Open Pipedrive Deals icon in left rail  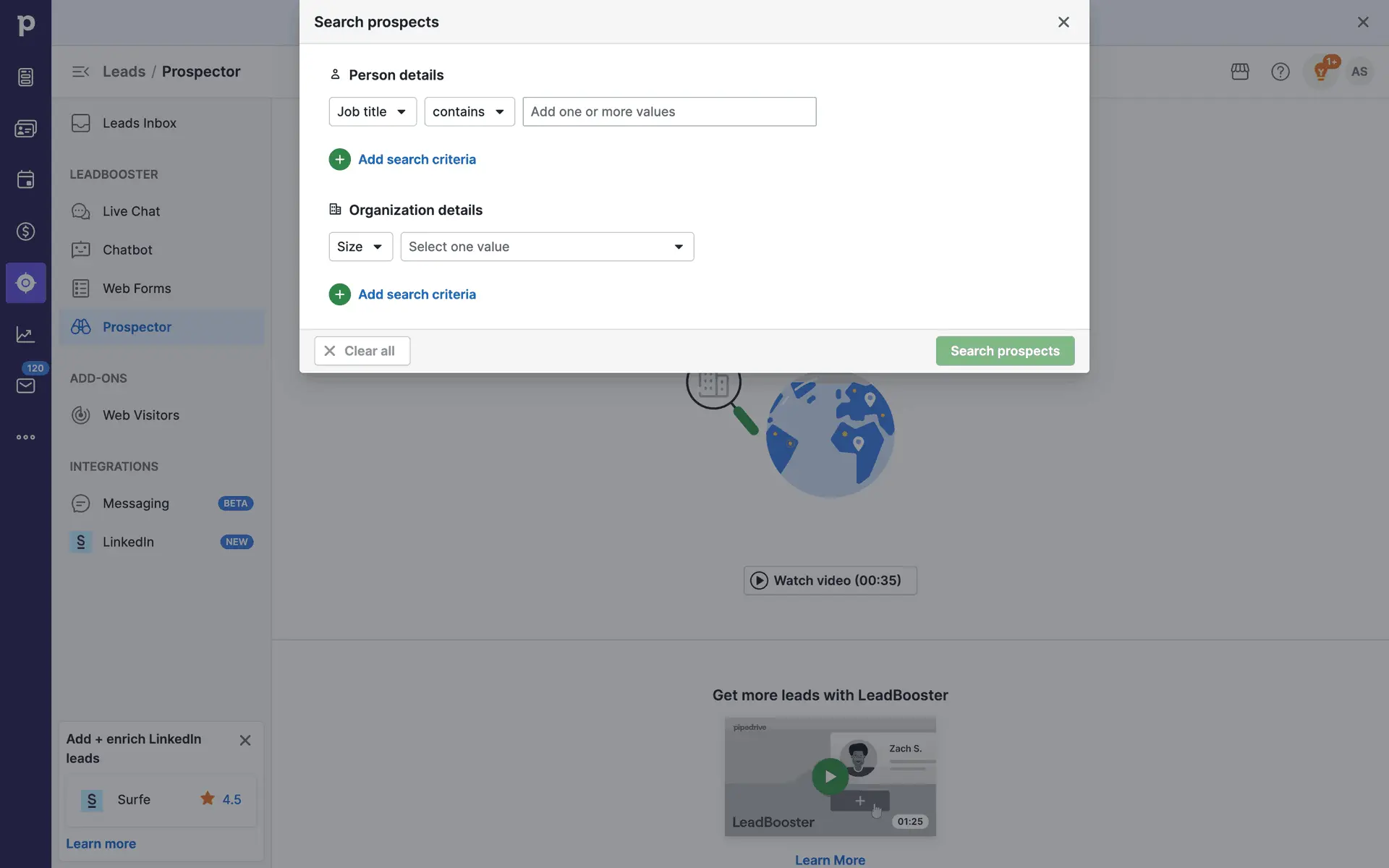[x=25, y=231]
